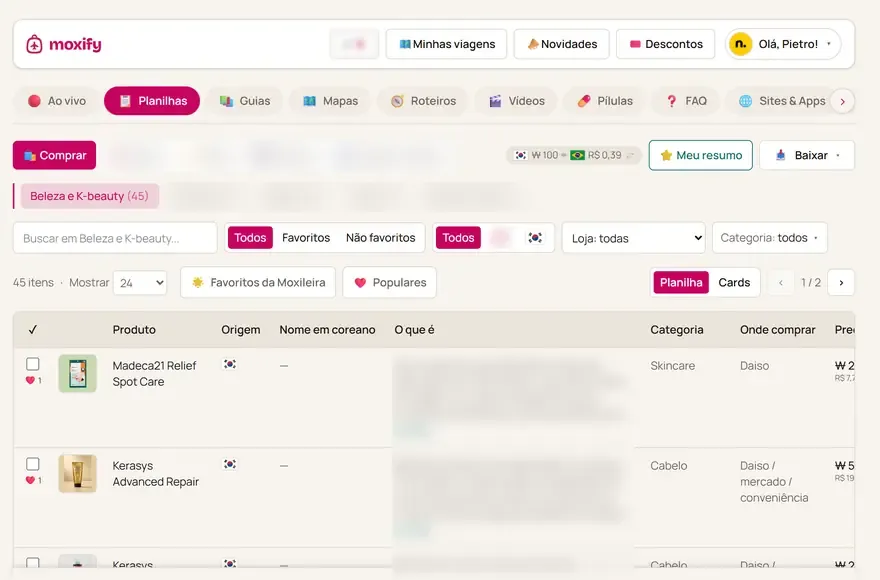Screen dimensions: 880x580
Task: Switch to Cards view
Action: tap(734, 282)
